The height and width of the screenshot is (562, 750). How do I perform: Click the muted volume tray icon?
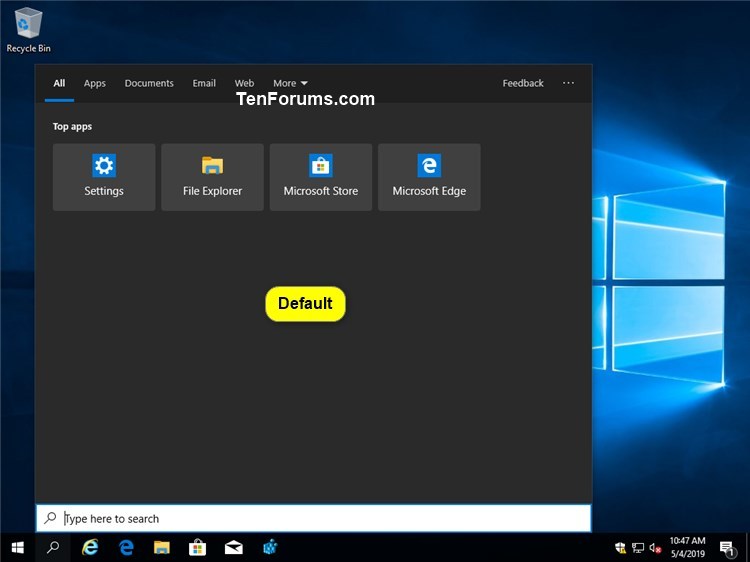[x=655, y=548]
